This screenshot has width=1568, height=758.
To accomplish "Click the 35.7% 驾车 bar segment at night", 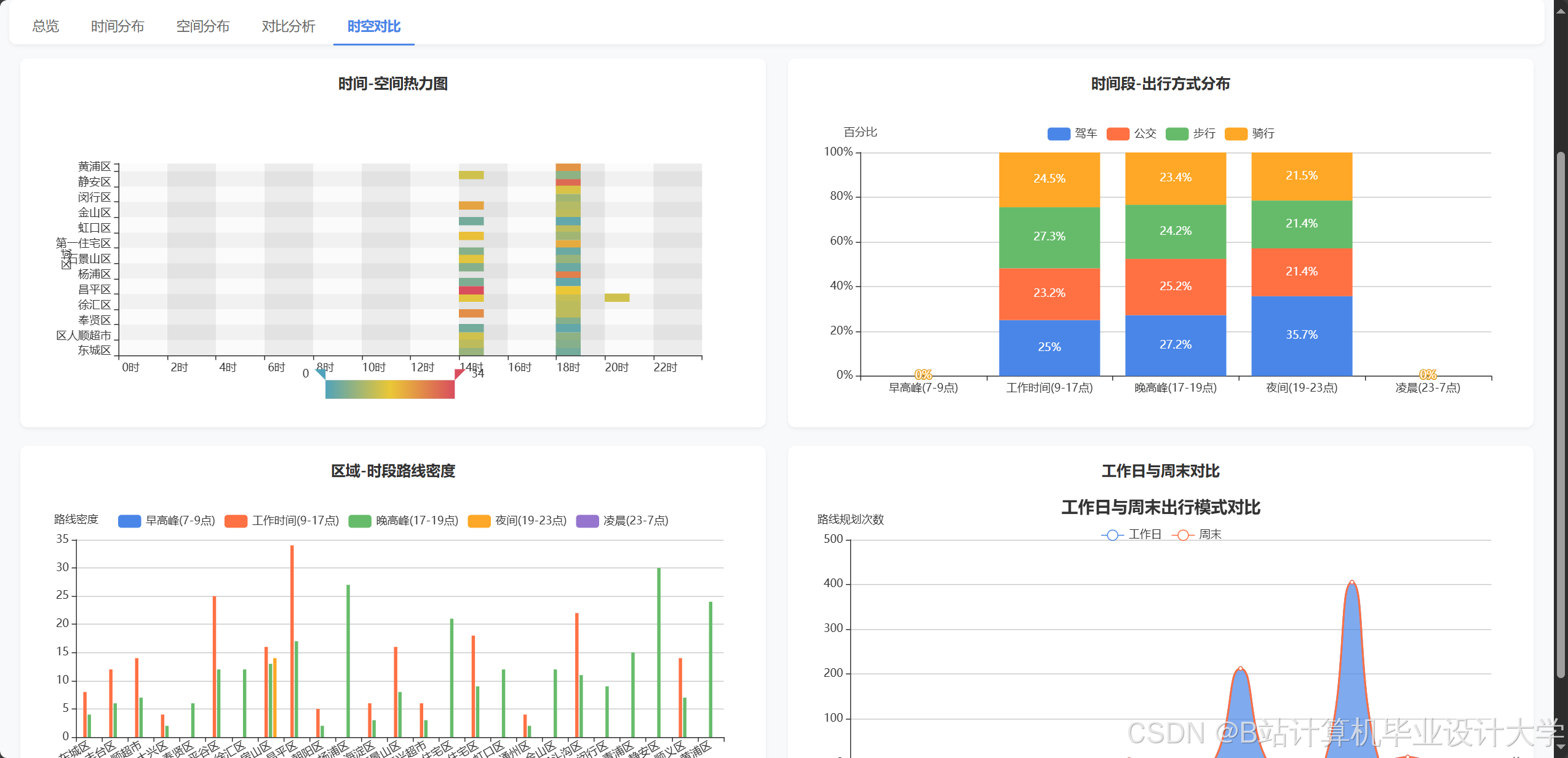I will coord(1301,335).
